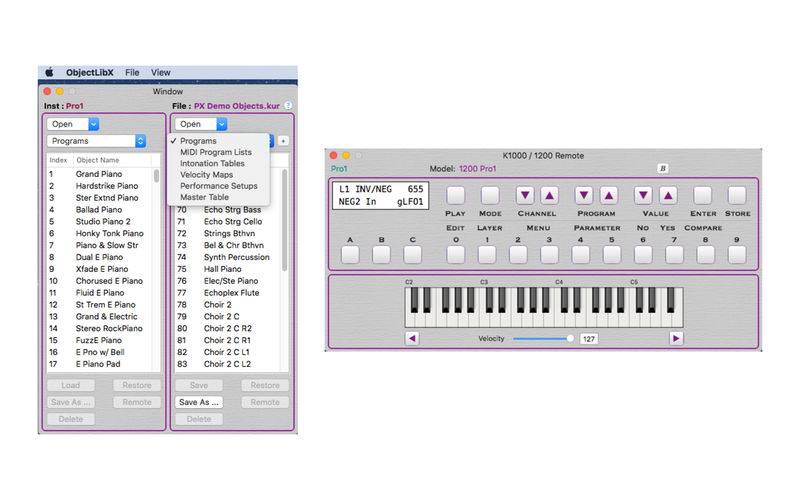The width and height of the screenshot is (800, 500).
Task: Select Performance Setups from the popup
Action: pos(218,186)
